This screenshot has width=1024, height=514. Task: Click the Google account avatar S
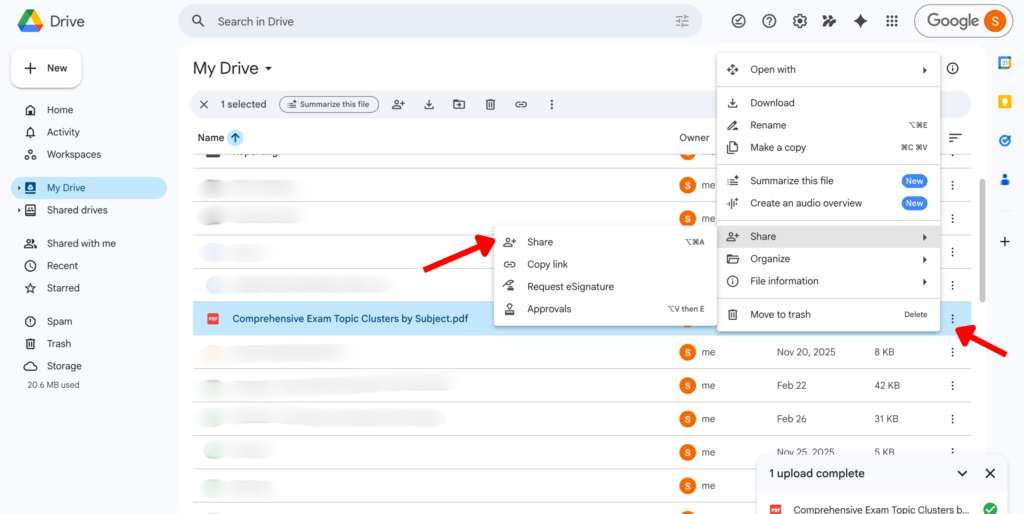pyautogui.click(x=995, y=22)
